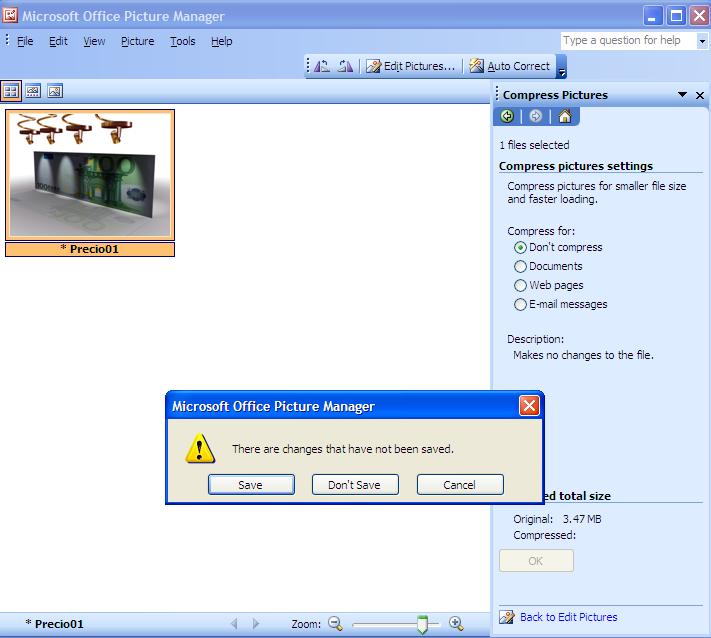The width and height of the screenshot is (711, 638).
Task: Open toolbar options dropdown arrow
Action: [x=561, y=67]
